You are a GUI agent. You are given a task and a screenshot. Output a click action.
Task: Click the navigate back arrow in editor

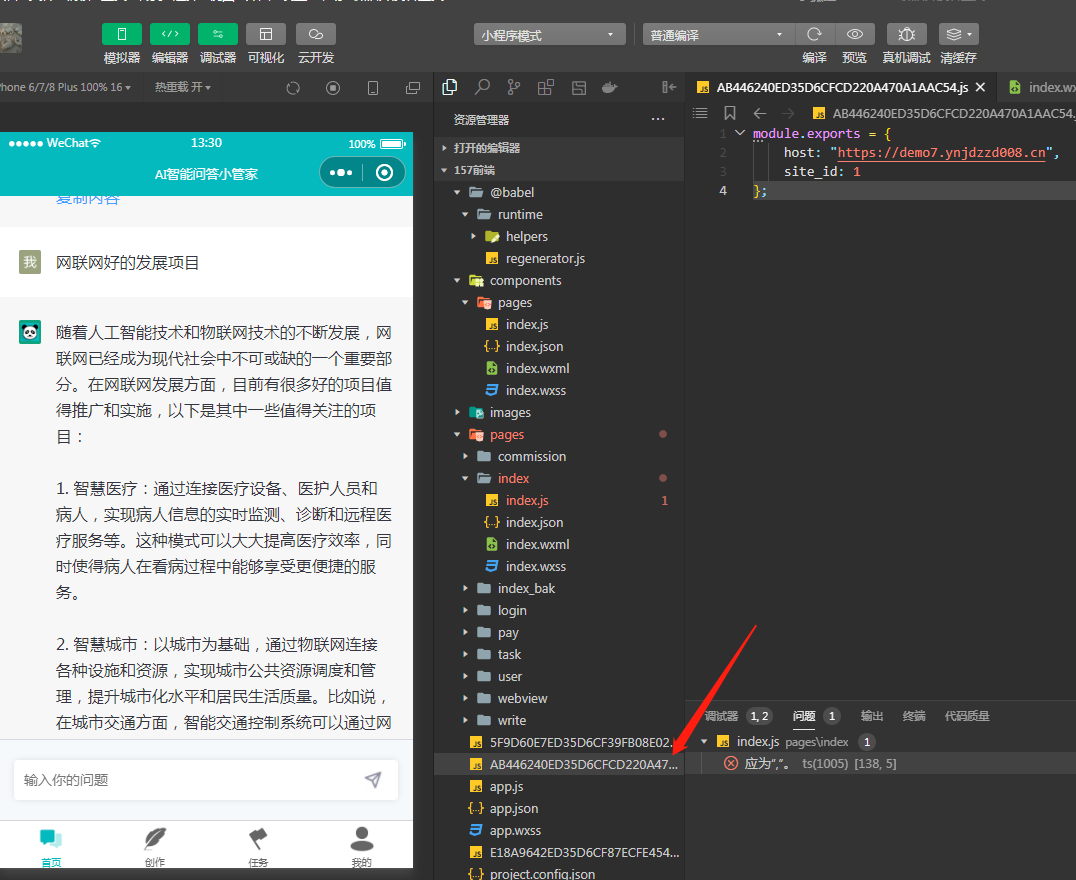point(760,113)
